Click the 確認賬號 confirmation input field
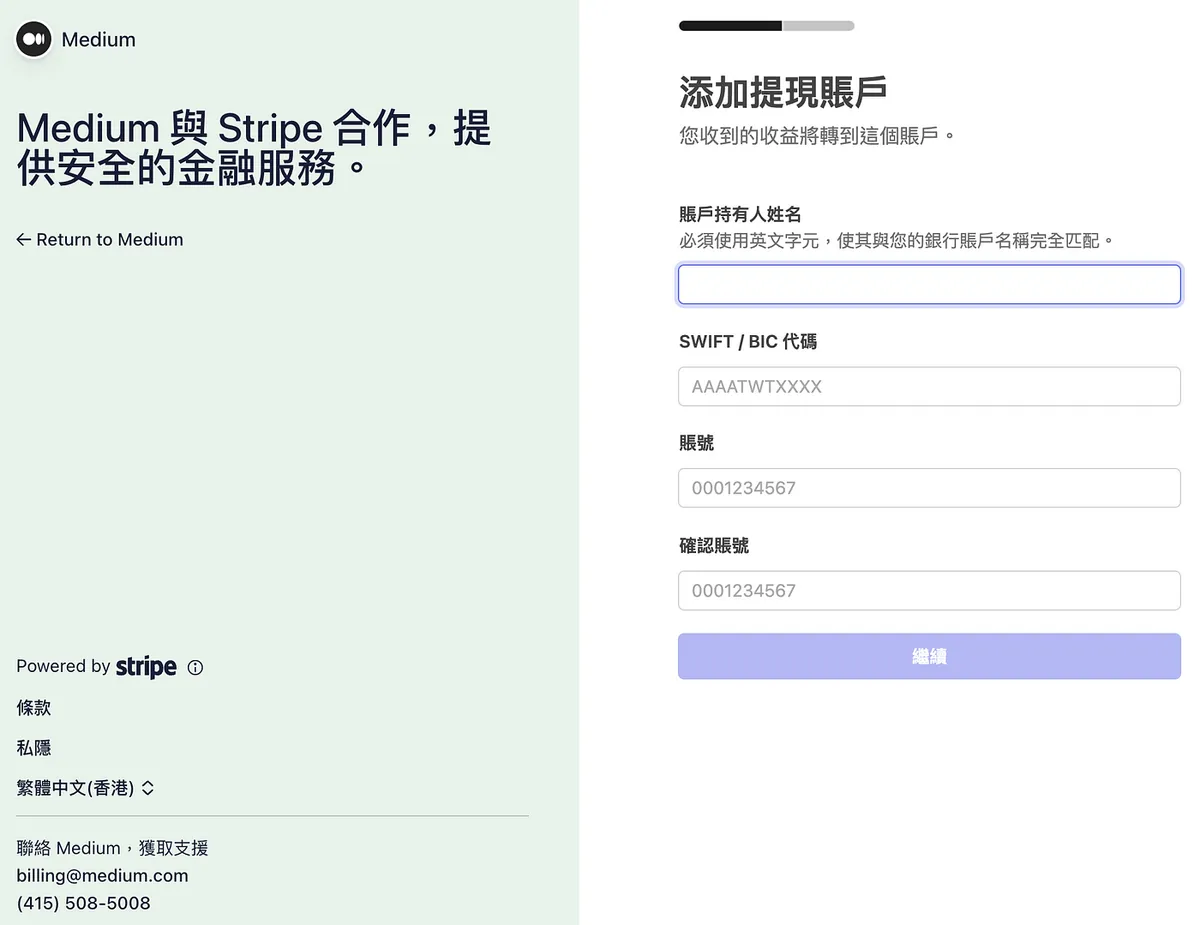Image resolution: width=1200 pixels, height=925 pixels. [x=929, y=591]
